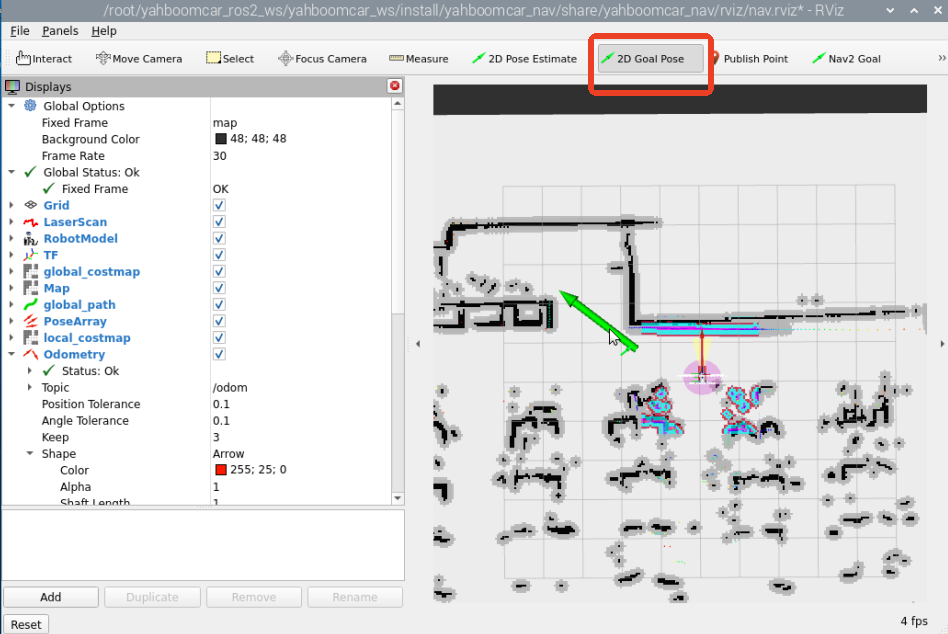This screenshot has width=948, height=634.
Task: Click the Nav2 Goal tool
Action: point(846,59)
